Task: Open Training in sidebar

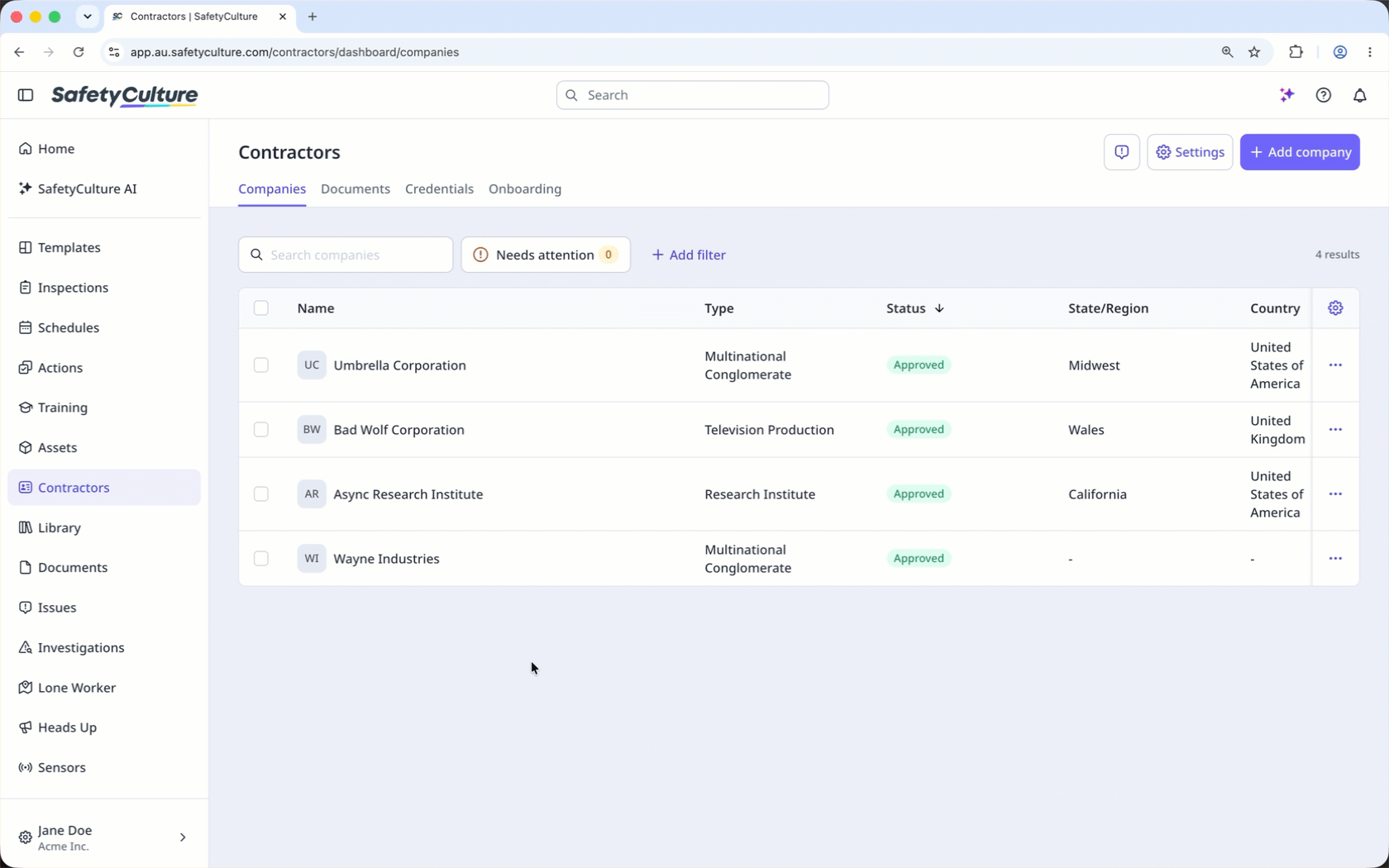Action: click(104, 408)
